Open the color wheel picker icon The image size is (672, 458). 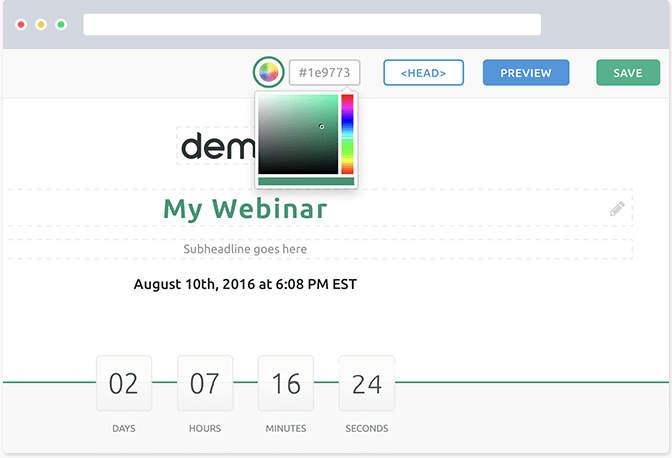[x=268, y=72]
